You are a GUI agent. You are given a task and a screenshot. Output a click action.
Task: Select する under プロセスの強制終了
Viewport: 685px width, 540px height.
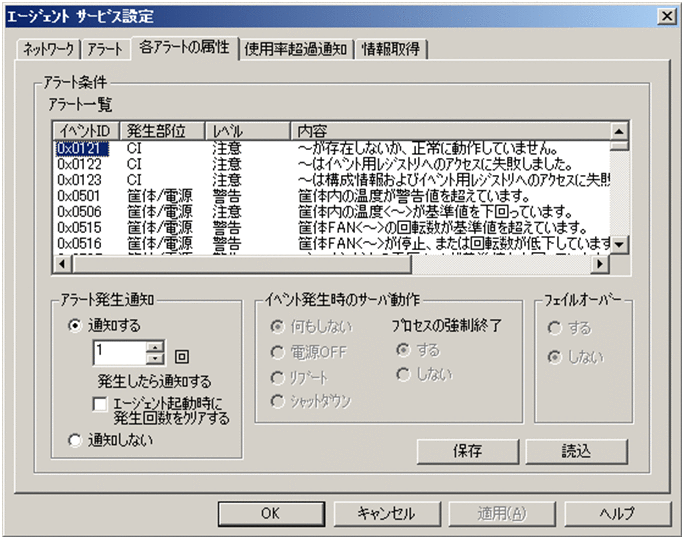coord(418,350)
